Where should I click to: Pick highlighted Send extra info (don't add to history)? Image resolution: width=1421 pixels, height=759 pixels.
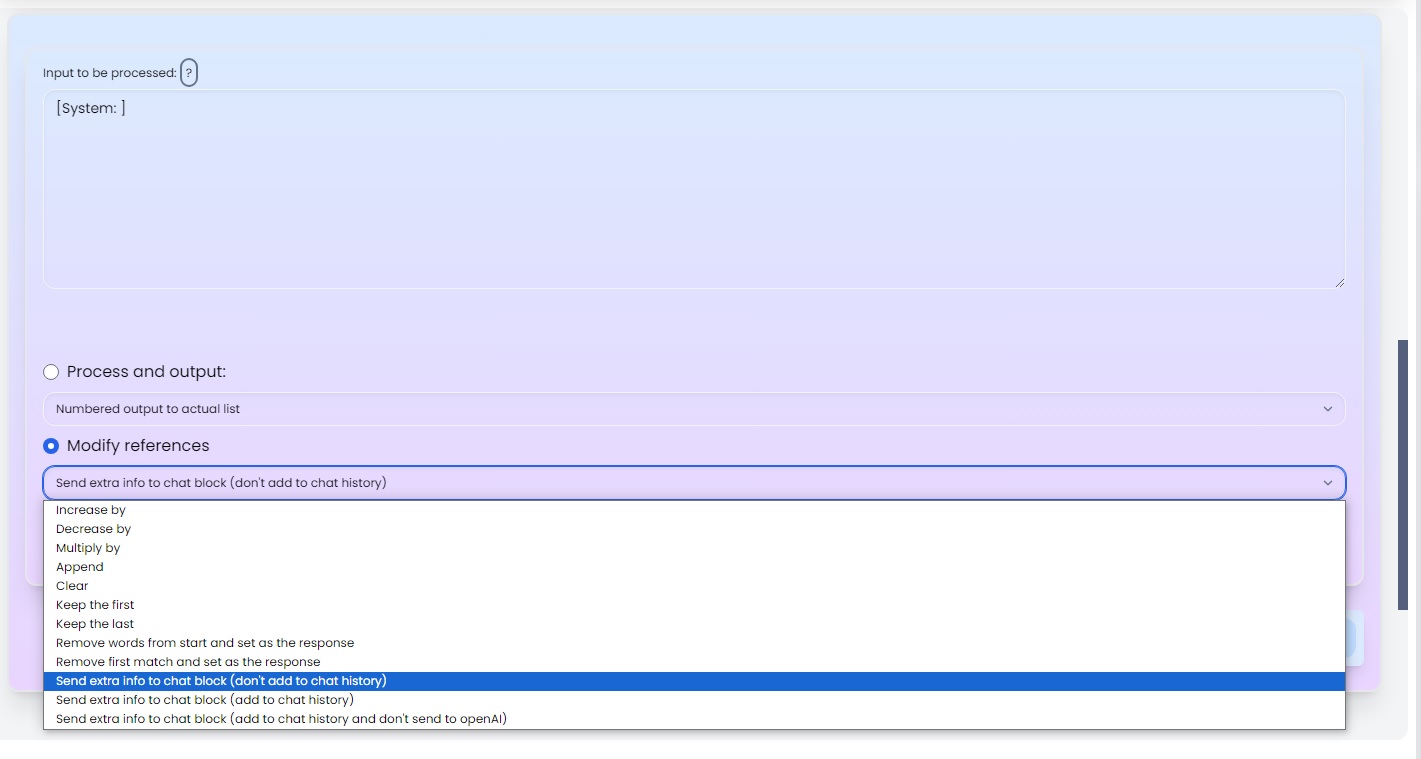click(221, 681)
